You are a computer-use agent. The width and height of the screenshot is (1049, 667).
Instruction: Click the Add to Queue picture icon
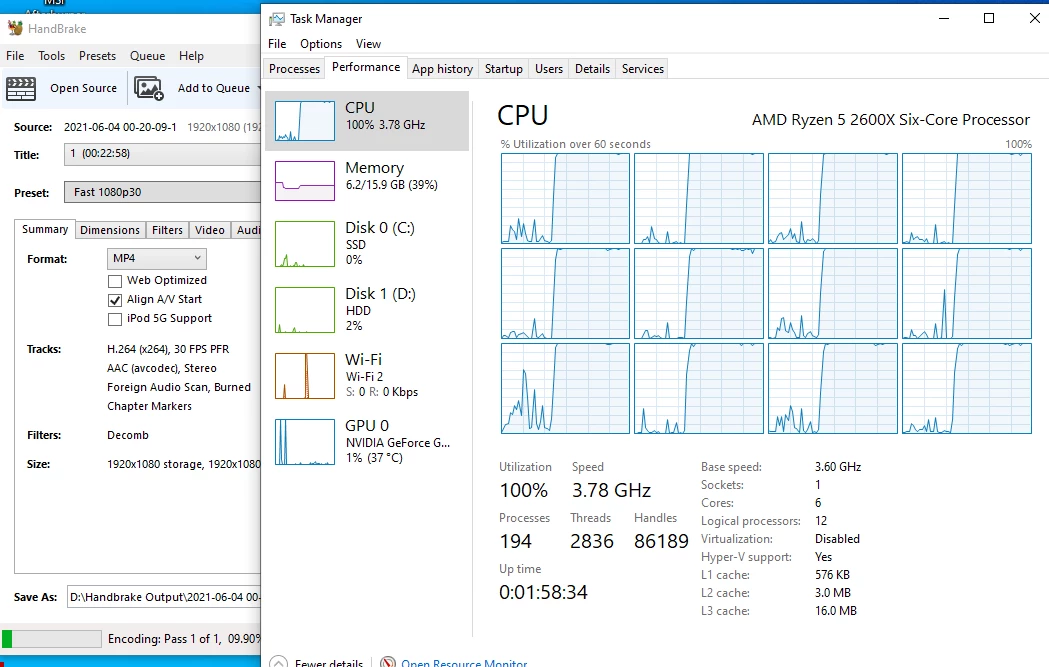[x=149, y=88]
